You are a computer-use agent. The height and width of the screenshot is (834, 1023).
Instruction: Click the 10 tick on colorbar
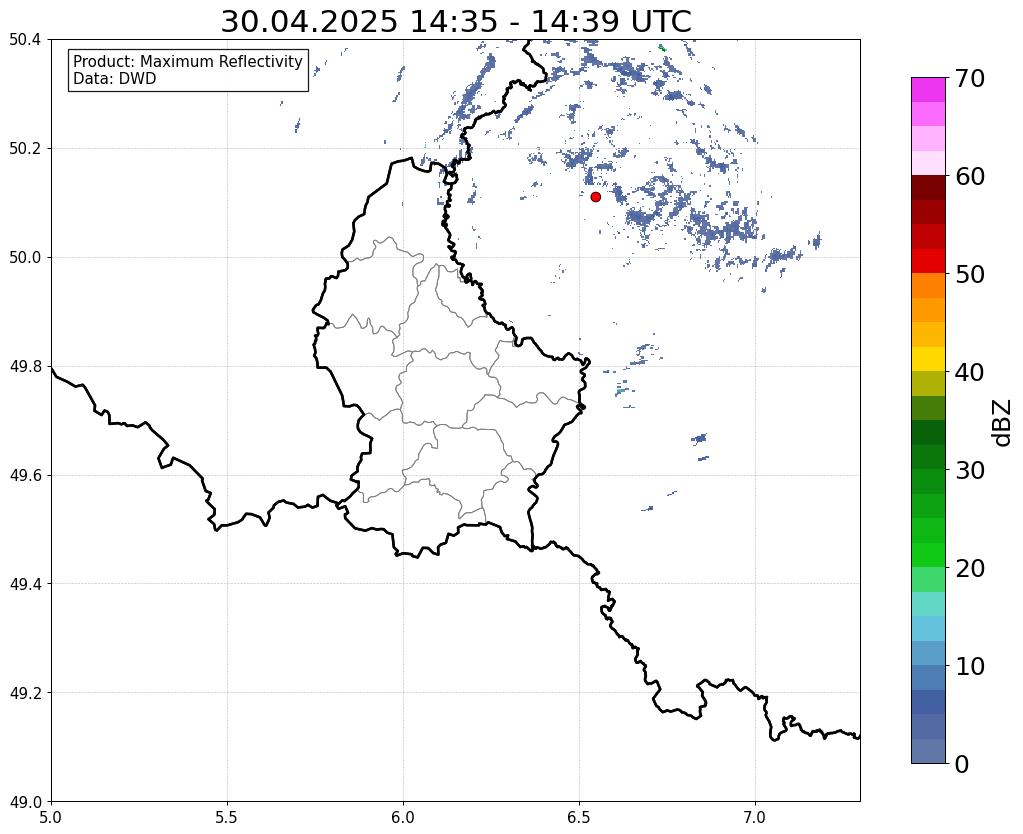[970, 666]
